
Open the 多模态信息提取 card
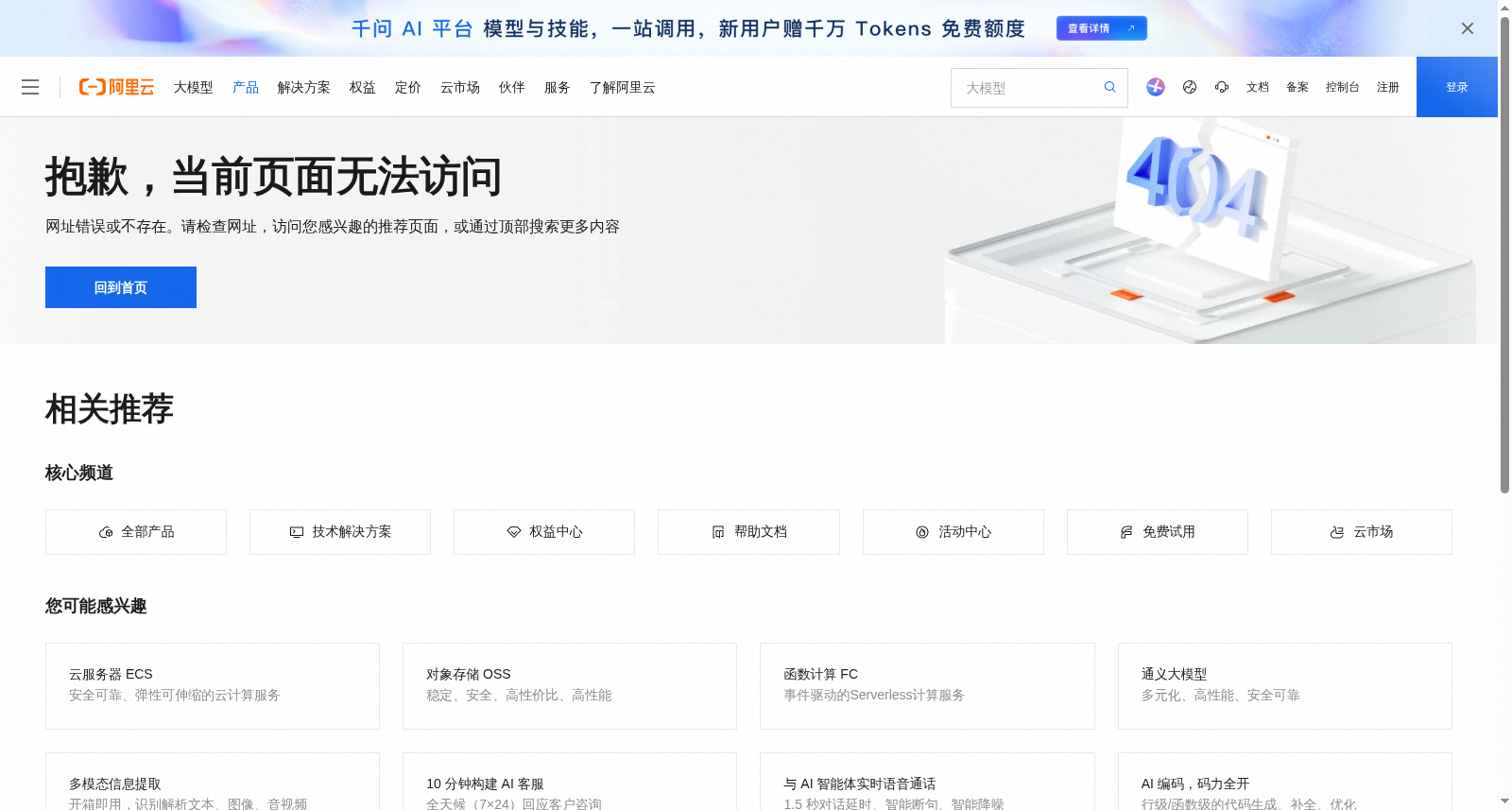click(213, 782)
